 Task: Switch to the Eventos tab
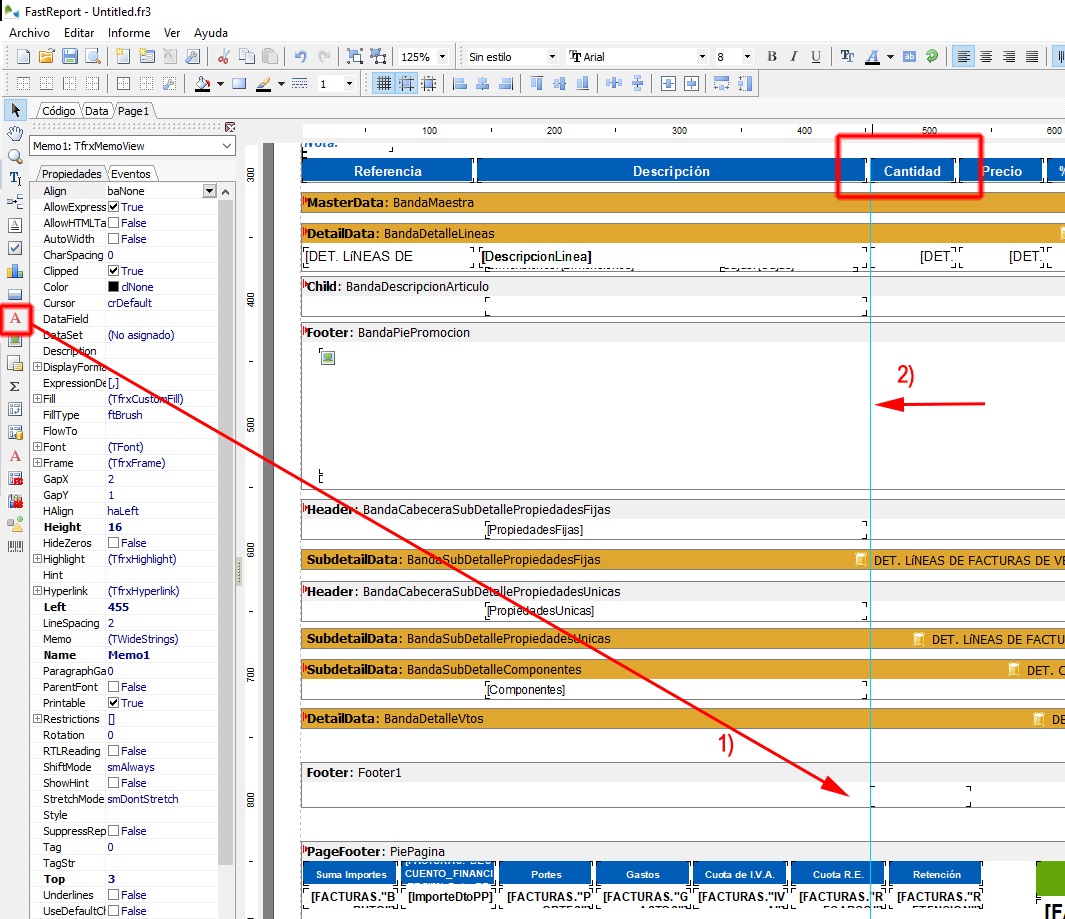131,174
